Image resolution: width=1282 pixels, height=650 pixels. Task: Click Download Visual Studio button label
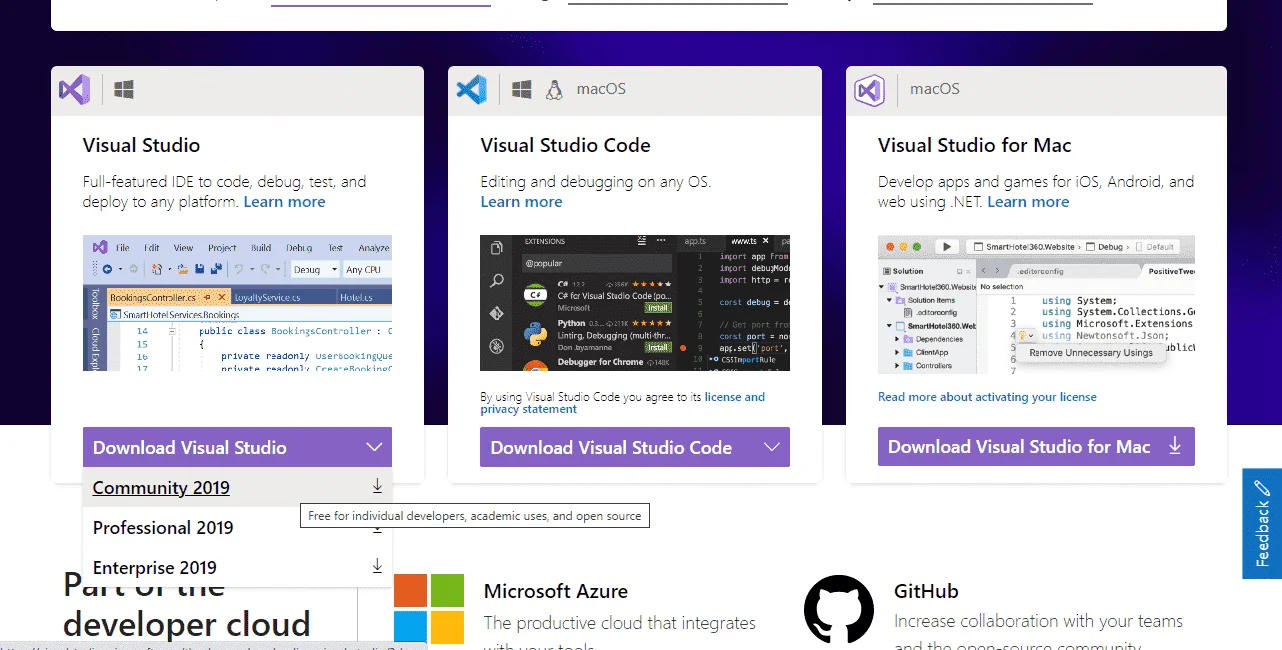click(x=190, y=448)
